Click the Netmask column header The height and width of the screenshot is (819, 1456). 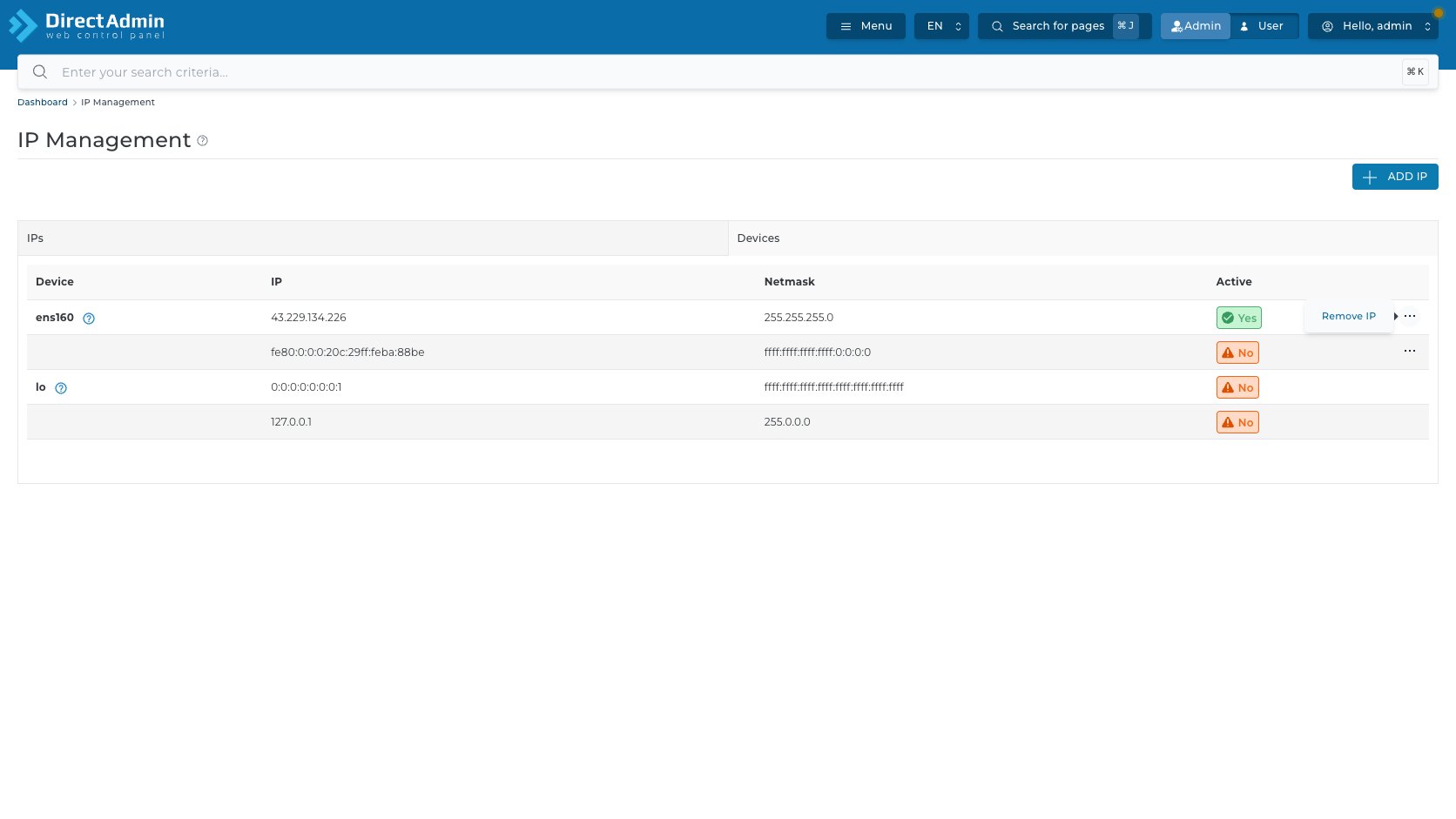[790, 282]
